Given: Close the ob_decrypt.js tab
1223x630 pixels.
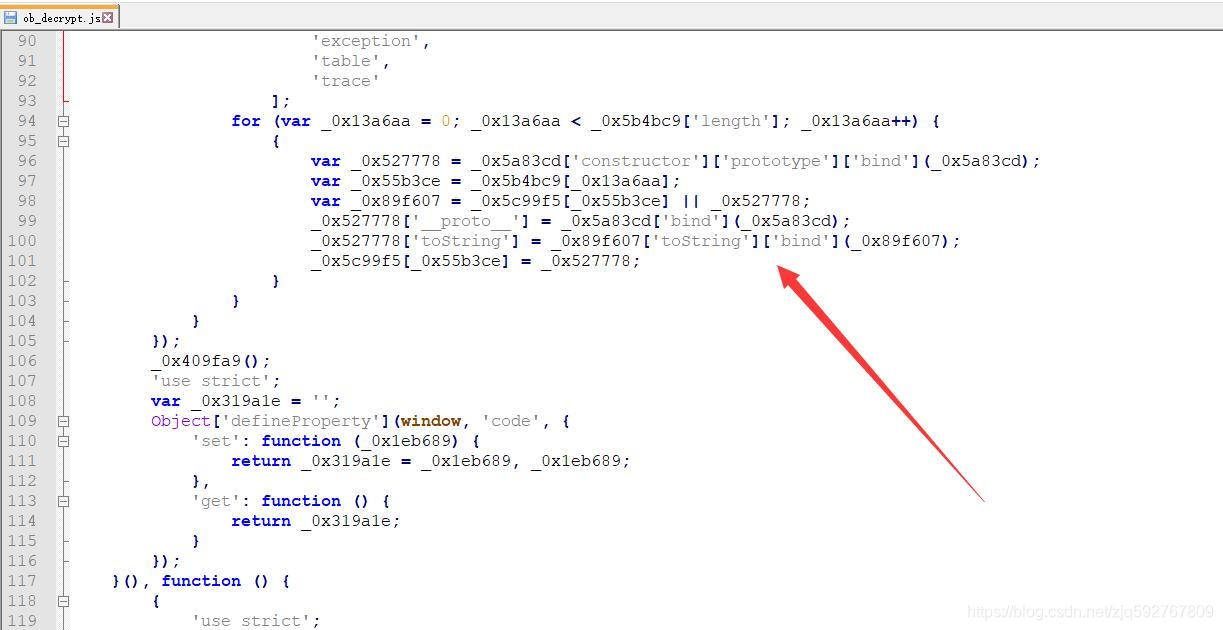Looking at the screenshot, I should (x=107, y=16).
